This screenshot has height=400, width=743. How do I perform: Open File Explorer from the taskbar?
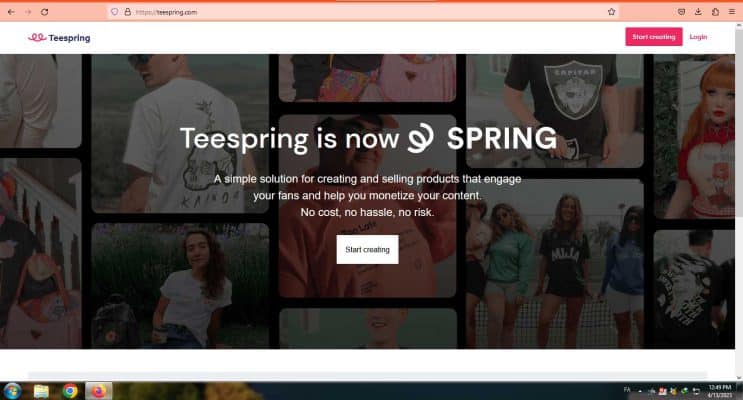pyautogui.click(x=41, y=391)
